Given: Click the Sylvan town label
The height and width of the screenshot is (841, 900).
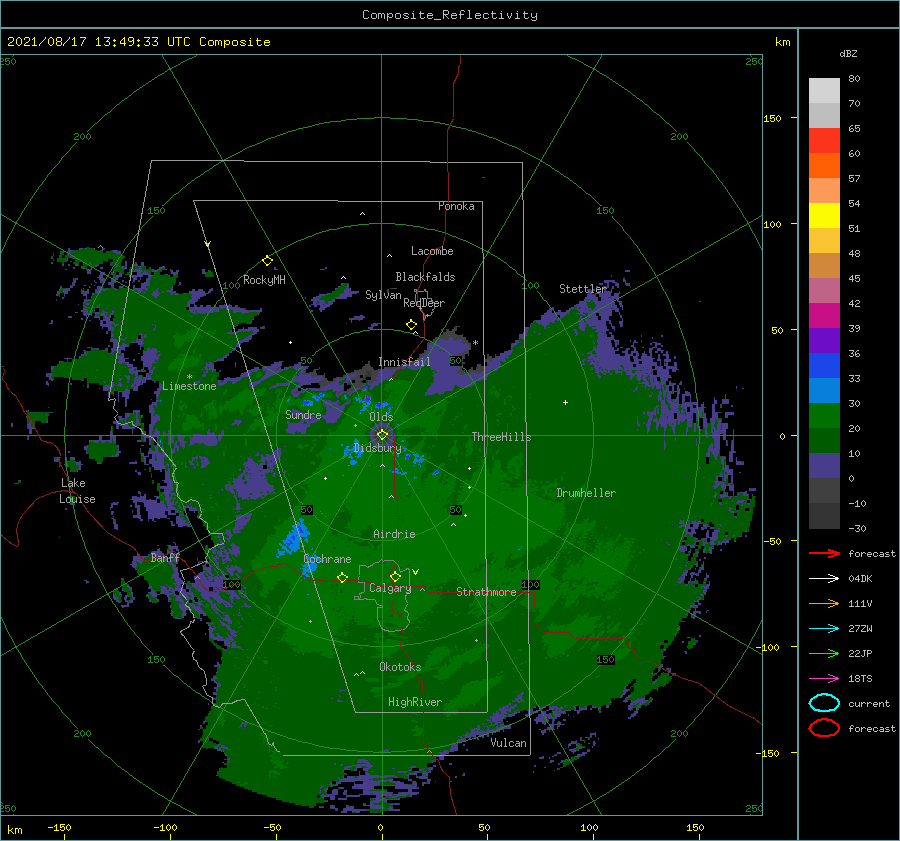Looking at the screenshot, I should (x=383, y=295).
